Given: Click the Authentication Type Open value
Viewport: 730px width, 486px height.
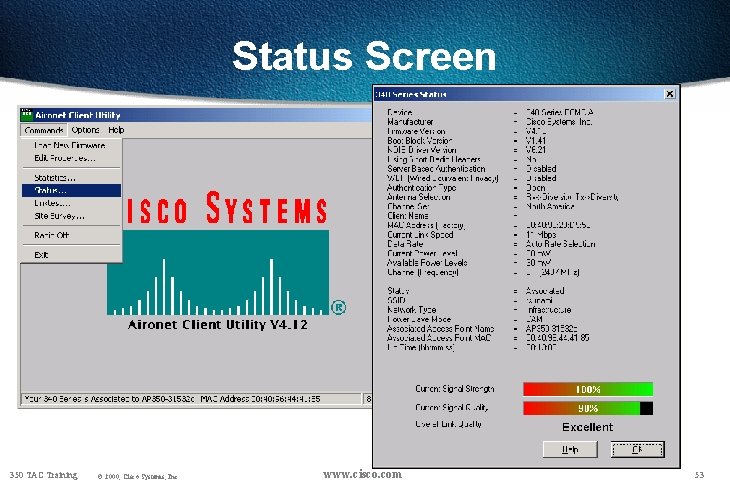Looking at the screenshot, I should pos(535,188).
